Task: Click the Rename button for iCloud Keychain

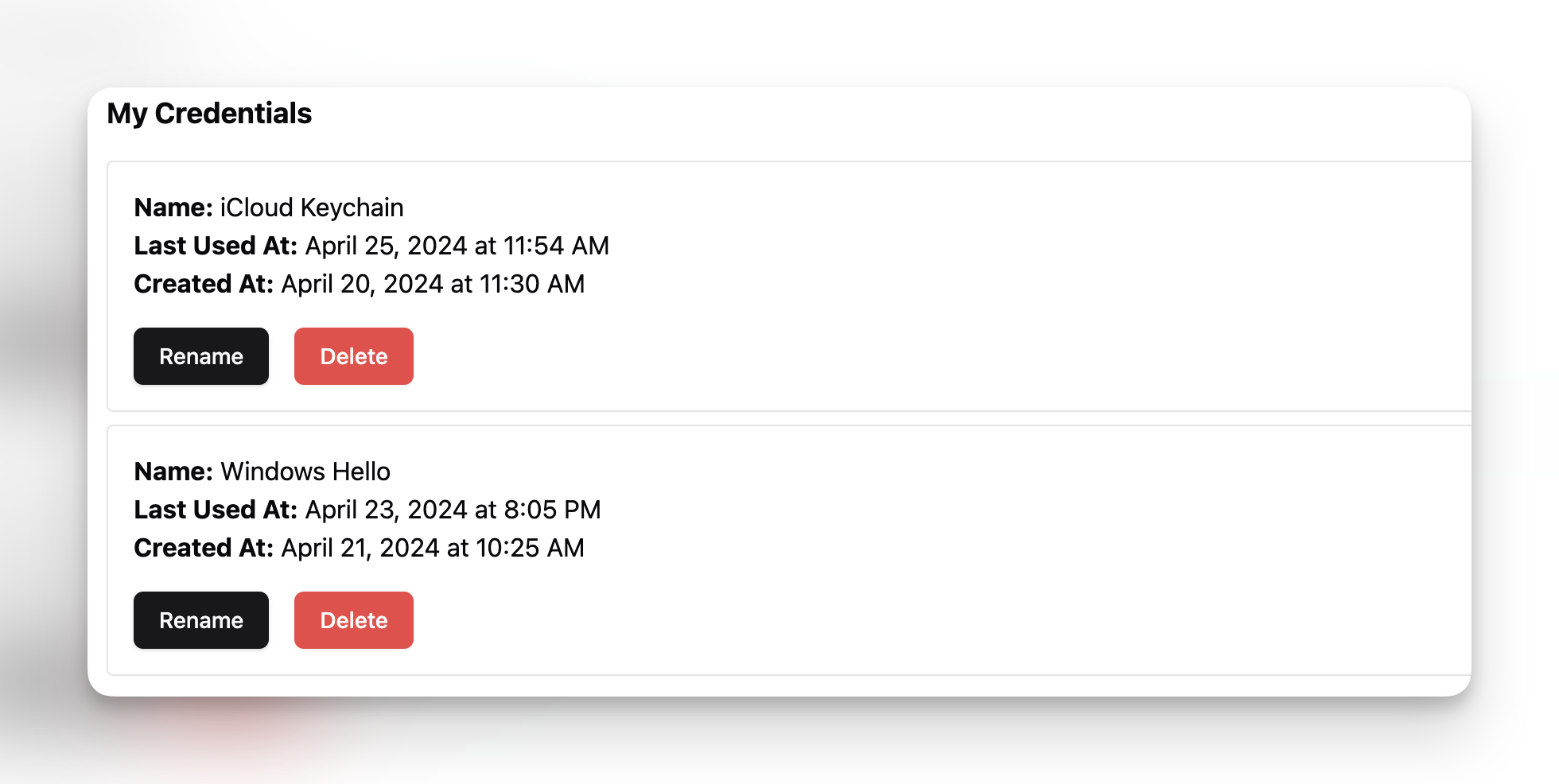Action: [x=200, y=356]
